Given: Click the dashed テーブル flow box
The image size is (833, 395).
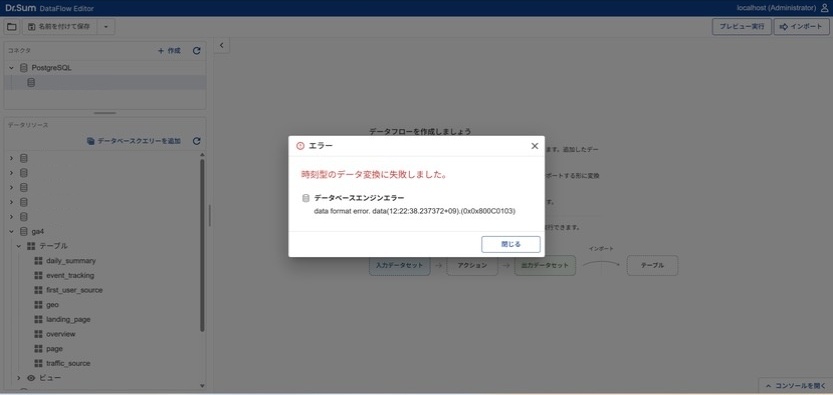Looking at the screenshot, I should [x=652, y=265].
